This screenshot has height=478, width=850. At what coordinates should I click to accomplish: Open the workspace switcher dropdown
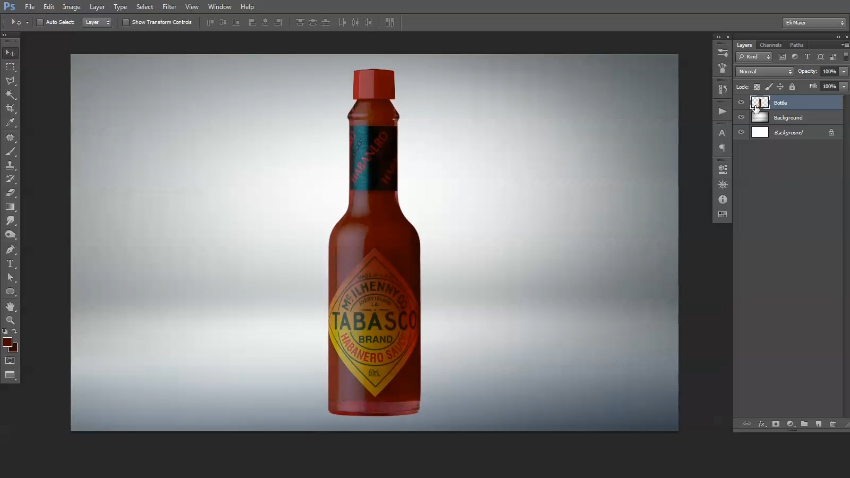point(814,23)
